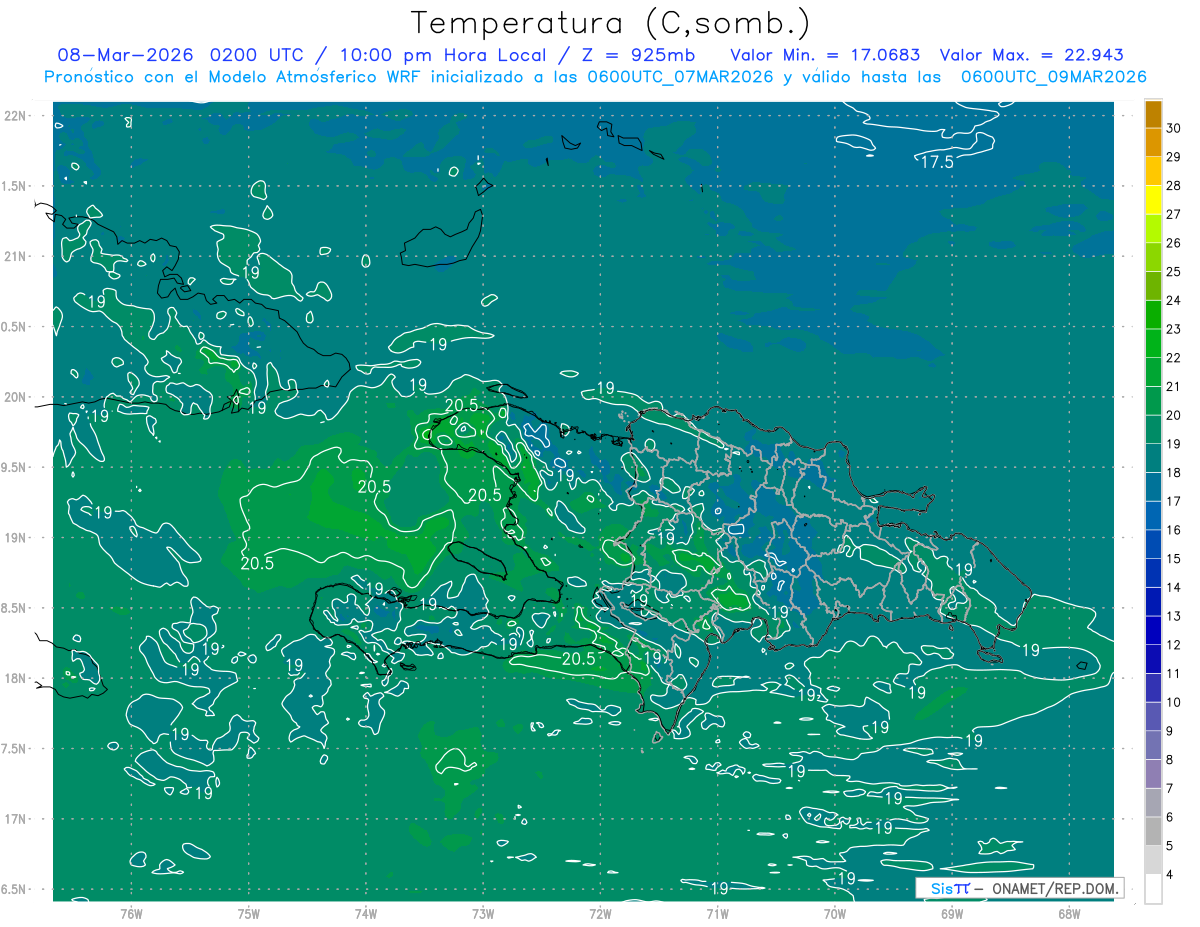Pick the purple legend swatch between 7 and 8

click(x=1154, y=774)
